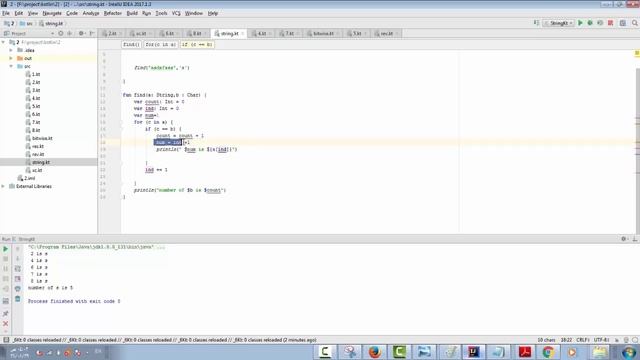640x360 pixels.
Task: Expand External Libraries node
Action: [3, 186]
